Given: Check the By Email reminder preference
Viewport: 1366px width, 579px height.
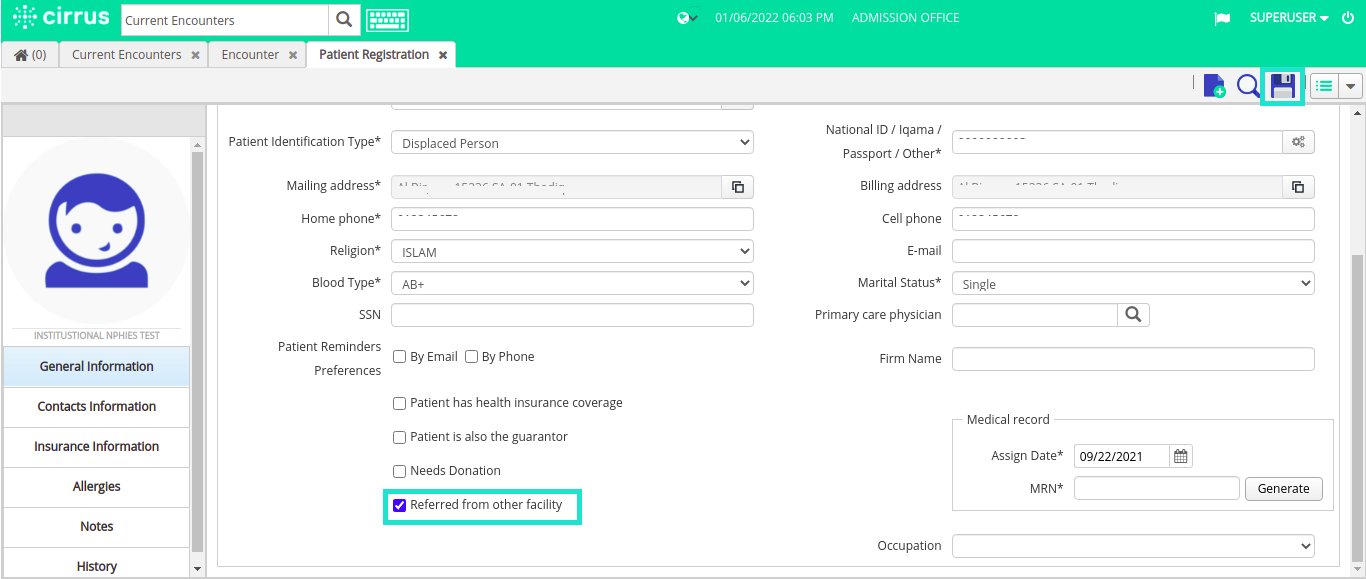Looking at the screenshot, I should [x=399, y=356].
